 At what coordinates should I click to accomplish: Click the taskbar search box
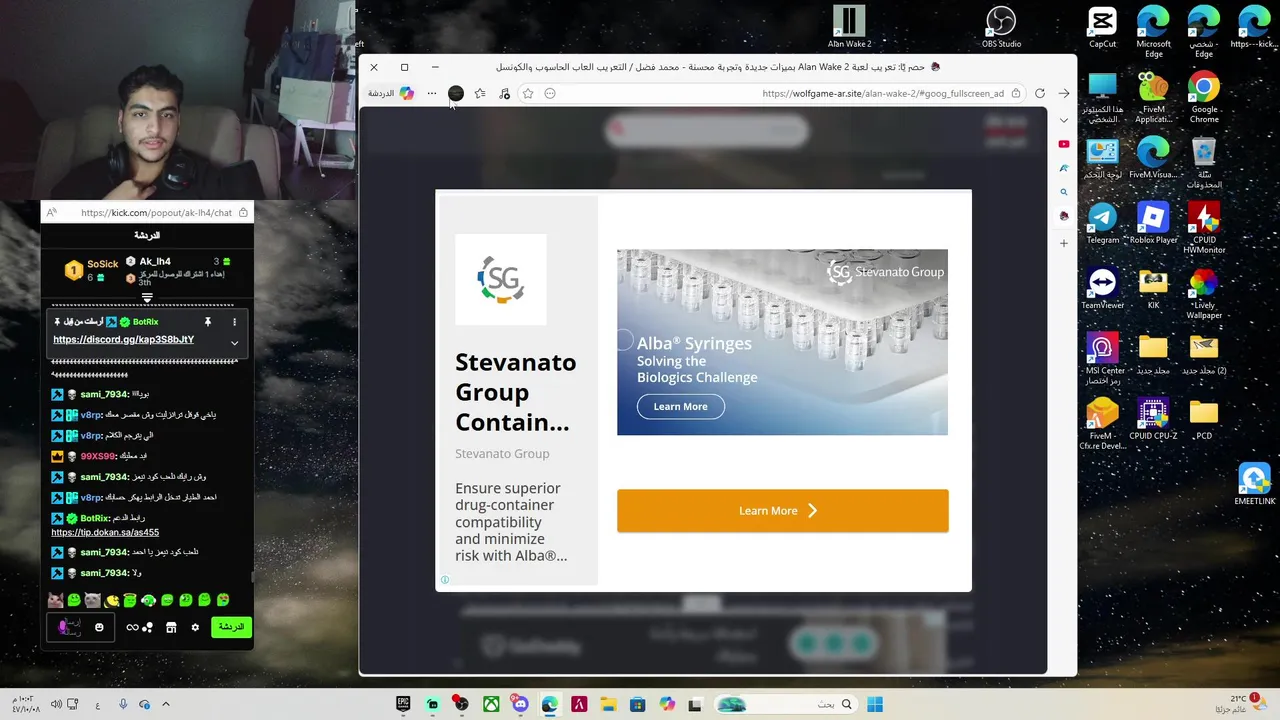[786, 704]
